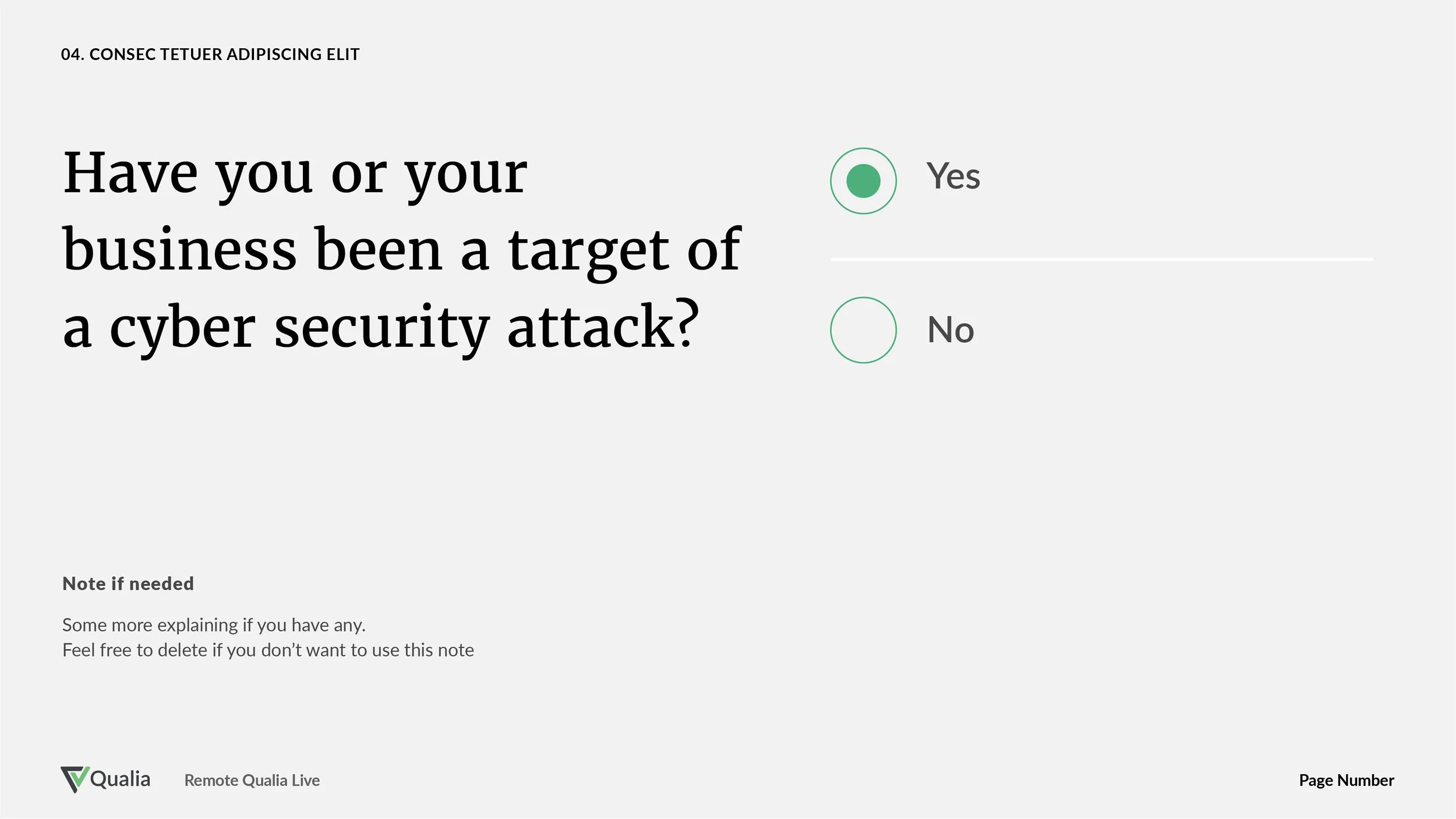
Task: Click the 'Feel free to delete' note line
Action: click(268, 650)
